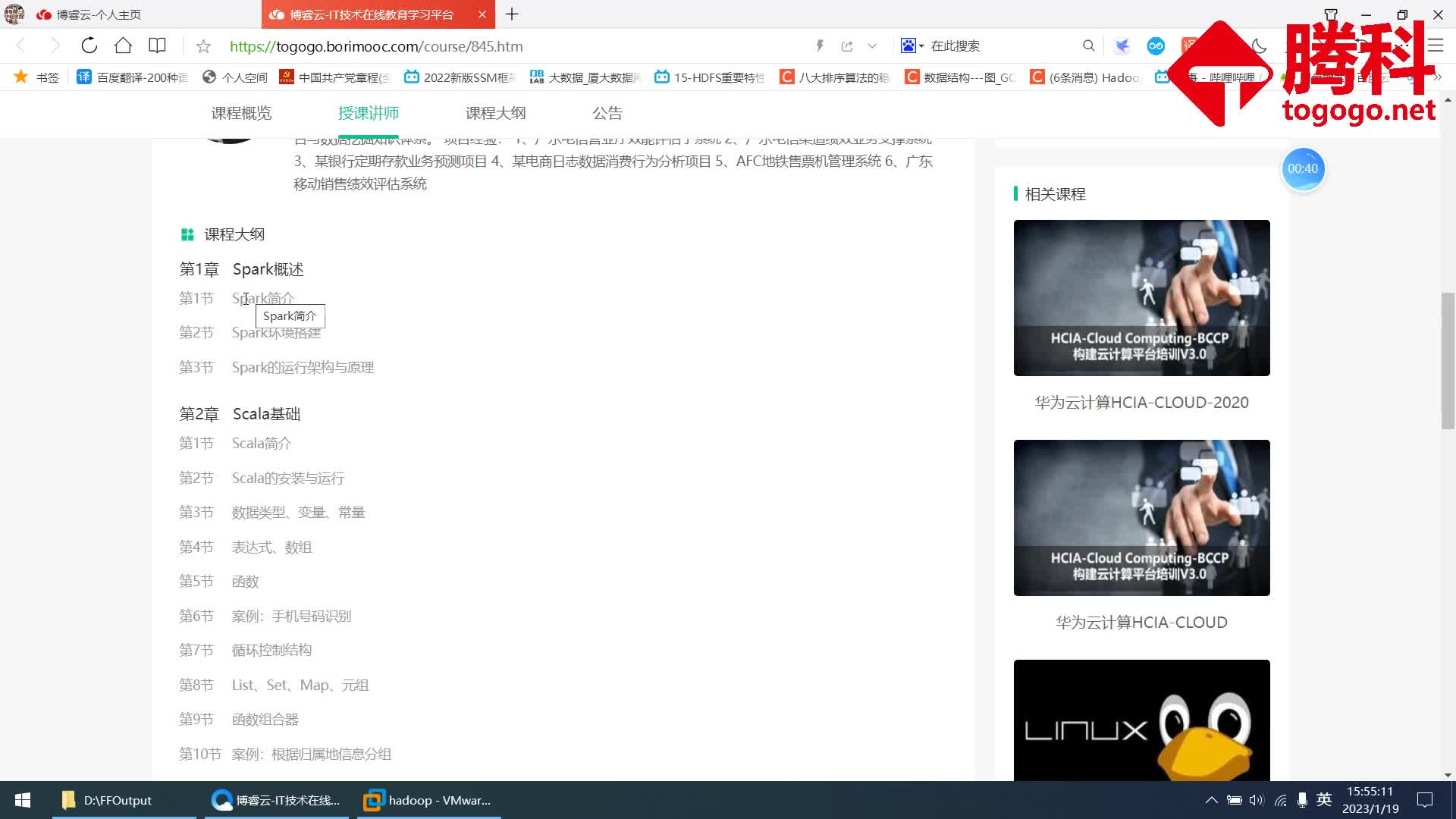The height and width of the screenshot is (819, 1456).
Task: Open a new tab with the plus button
Action: [512, 14]
